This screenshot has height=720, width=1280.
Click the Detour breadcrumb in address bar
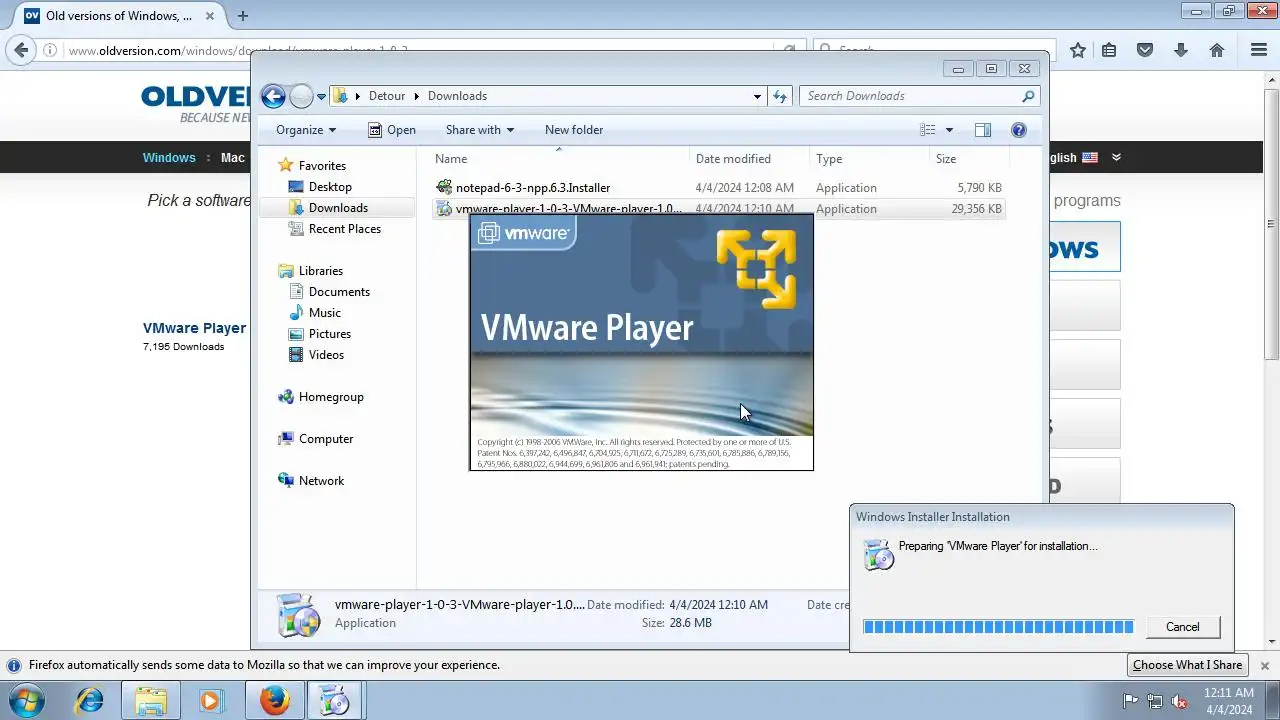[x=387, y=96]
